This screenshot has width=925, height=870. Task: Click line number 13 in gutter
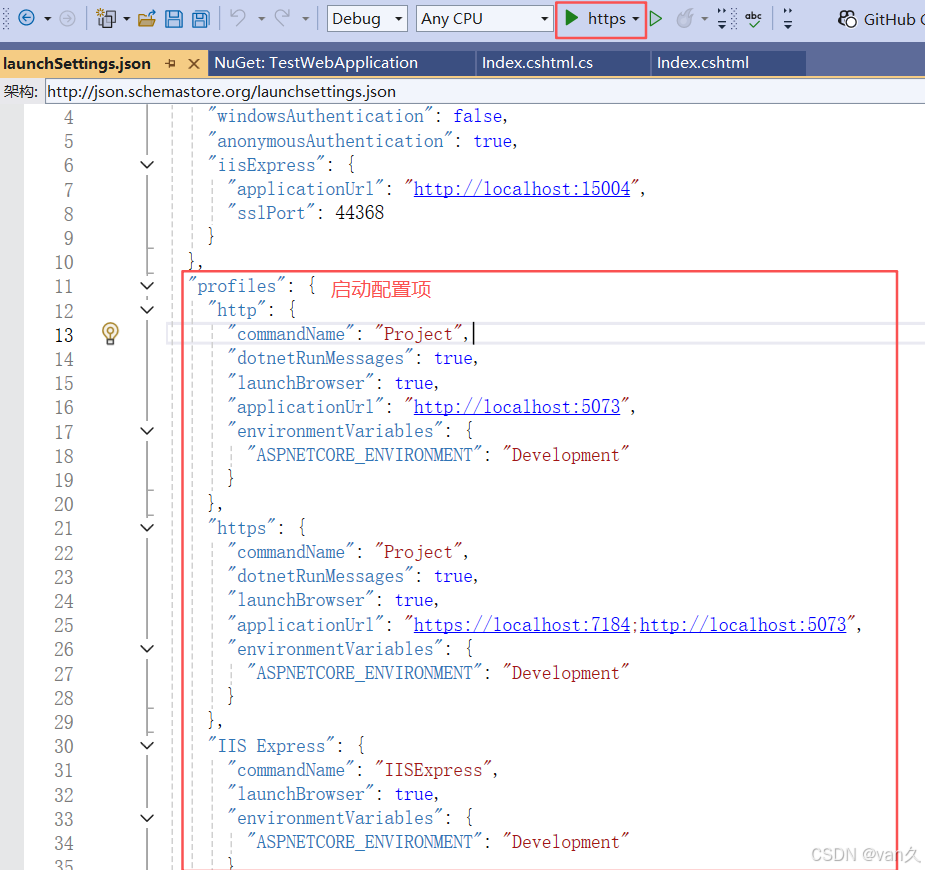(x=64, y=335)
